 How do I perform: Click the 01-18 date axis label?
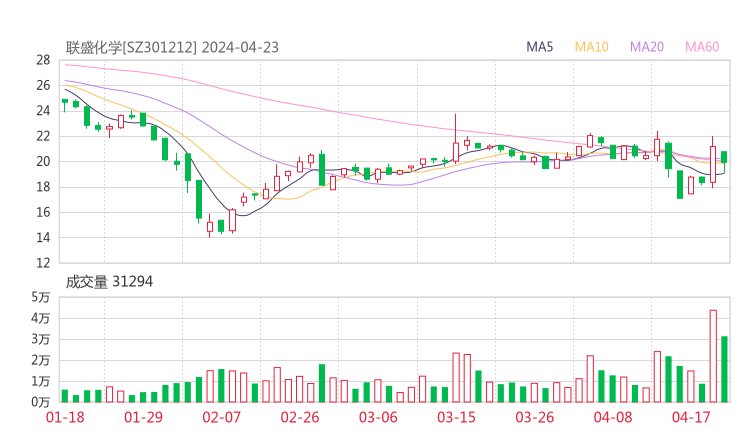[x=65, y=417]
